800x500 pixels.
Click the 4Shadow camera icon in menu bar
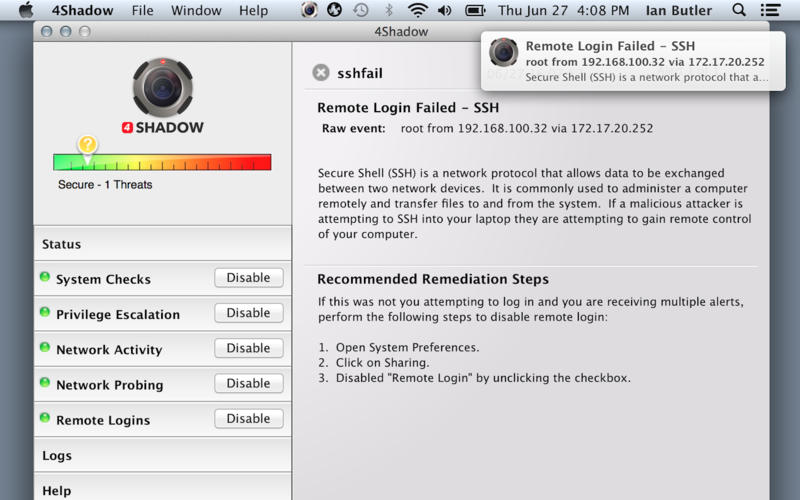coord(310,11)
